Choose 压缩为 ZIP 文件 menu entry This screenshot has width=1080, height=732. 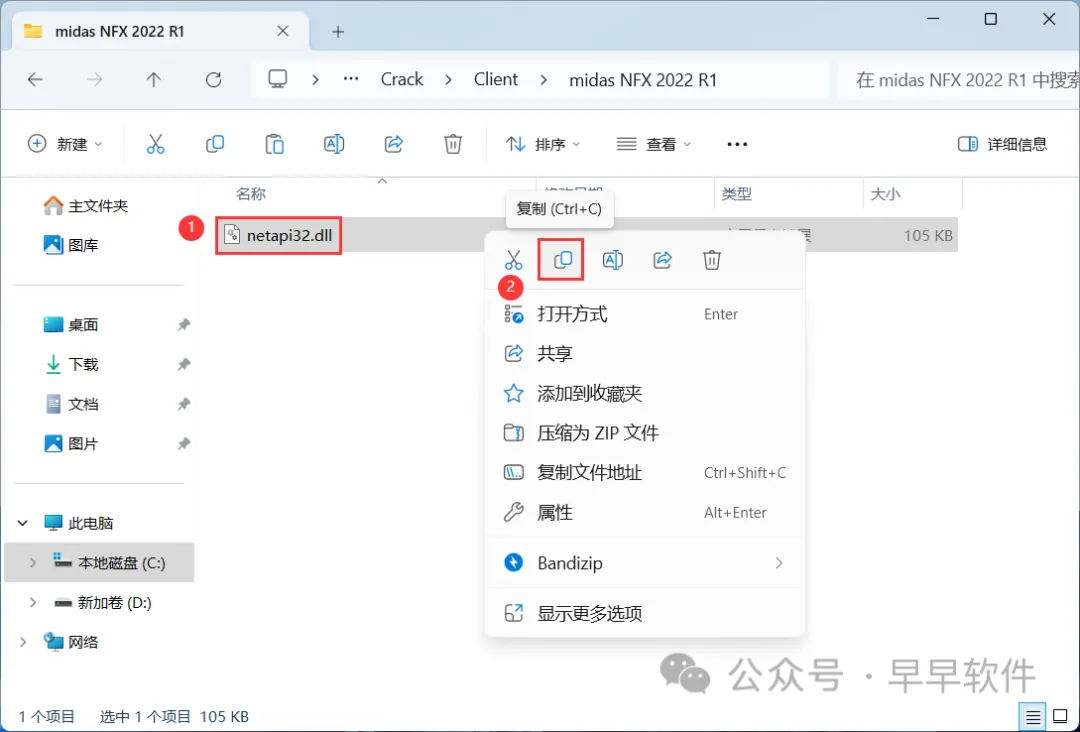coord(645,433)
